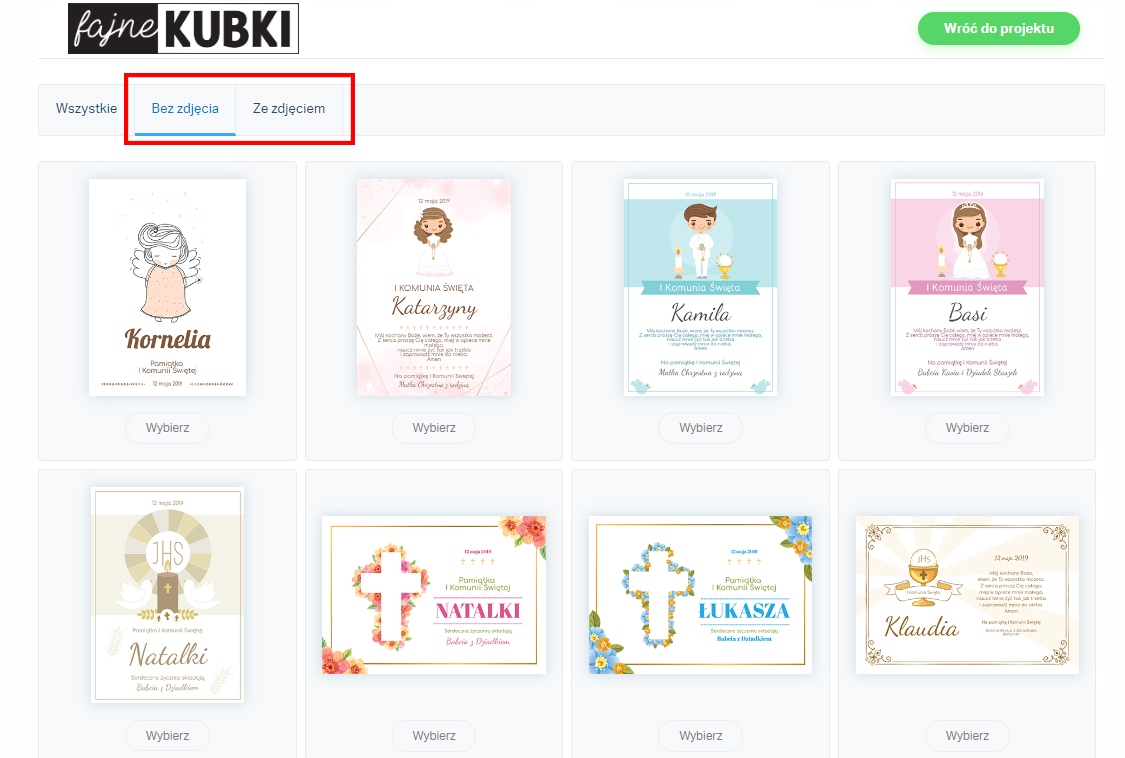Pick the ŁUKASZA blue floral cross template
The height and width of the screenshot is (758, 1125).
(x=700, y=595)
